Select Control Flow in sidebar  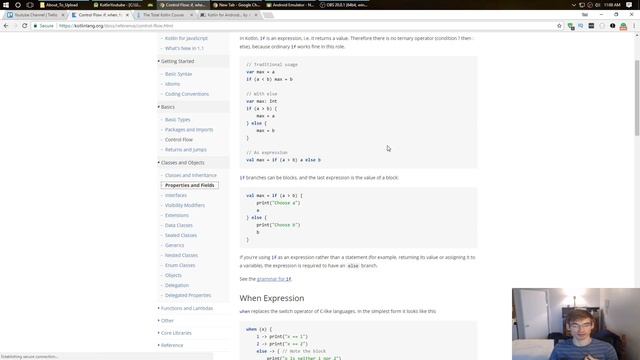point(179,140)
